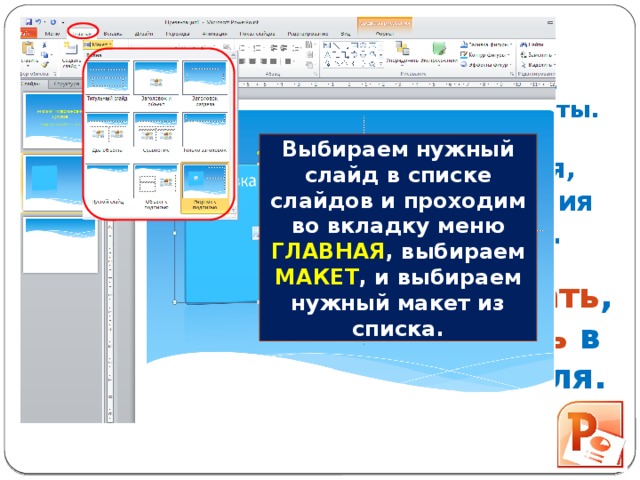The image size is (640, 480).
Task: Align text to the left
Action: click(242, 61)
